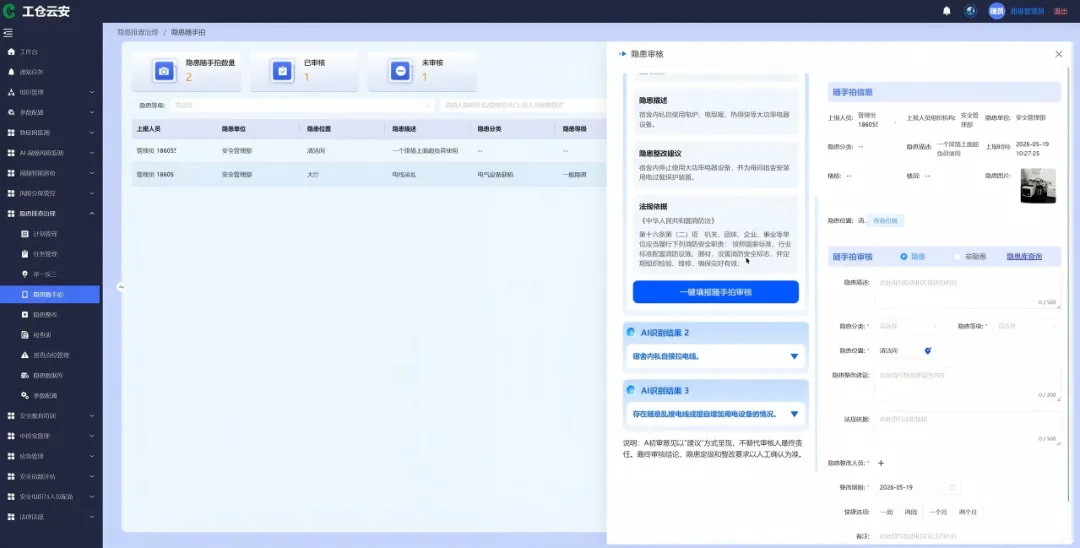
Task: Click 退出 to log out
Action: pyautogui.click(x=1061, y=11)
